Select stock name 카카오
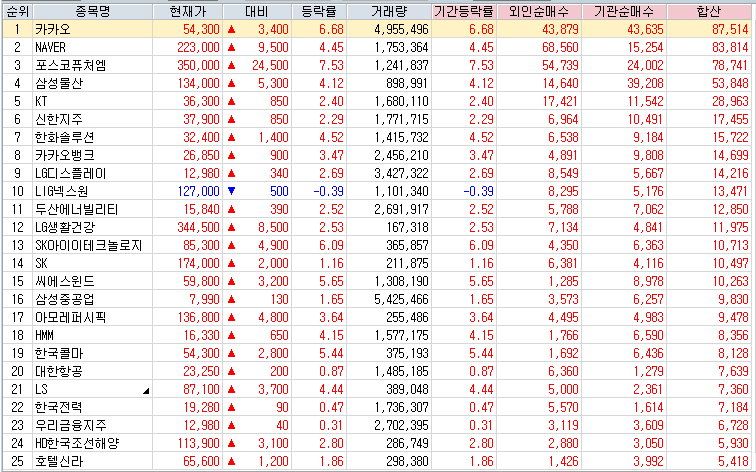This screenshot has height=472, width=756. (53, 29)
